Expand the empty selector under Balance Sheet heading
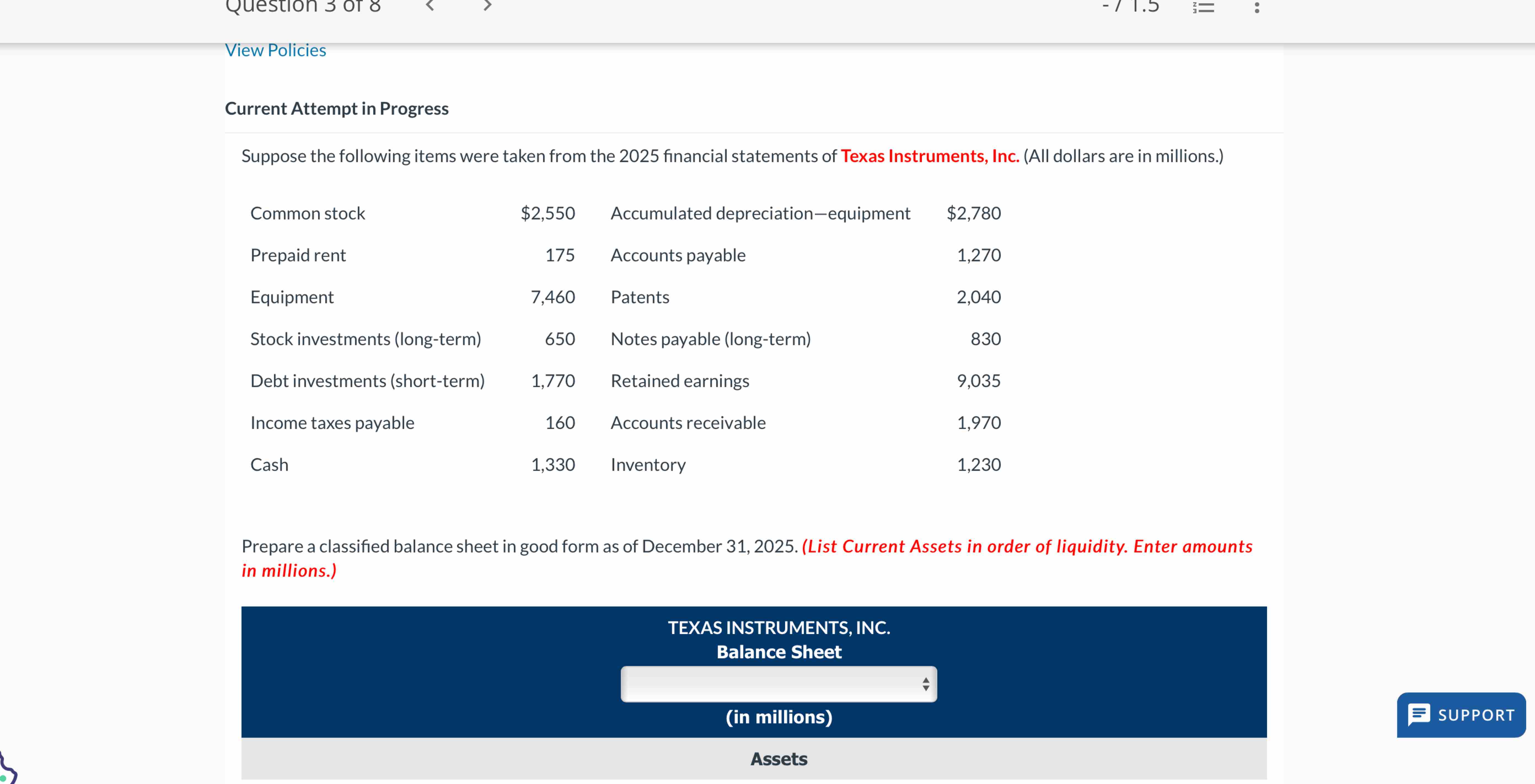1535x784 pixels. click(778, 684)
